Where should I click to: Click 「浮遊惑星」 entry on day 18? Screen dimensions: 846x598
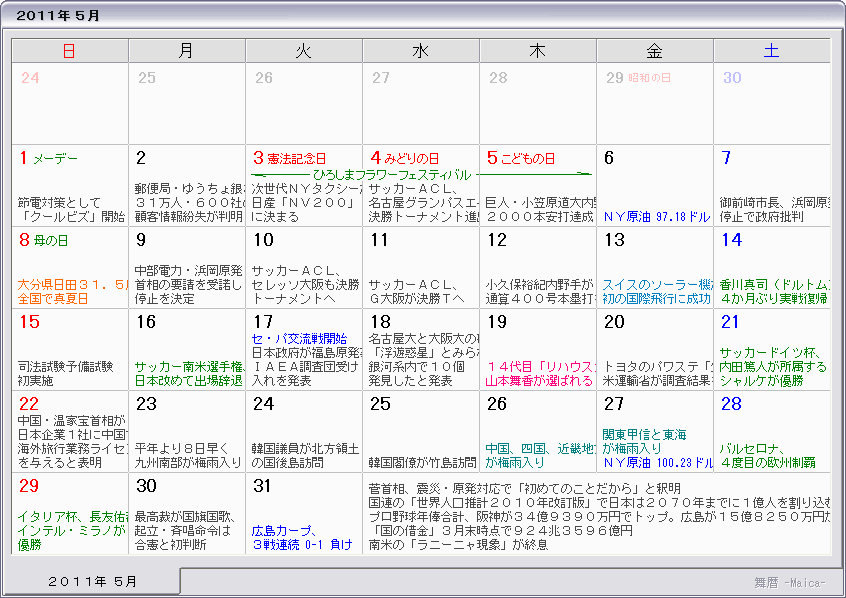click(x=424, y=352)
